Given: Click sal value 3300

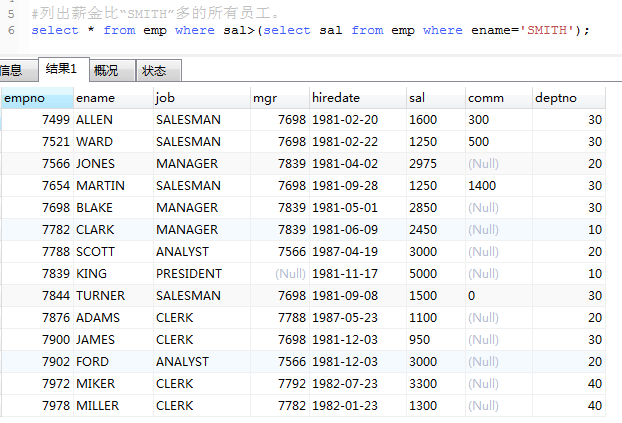Looking at the screenshot, I should point(436,384).
